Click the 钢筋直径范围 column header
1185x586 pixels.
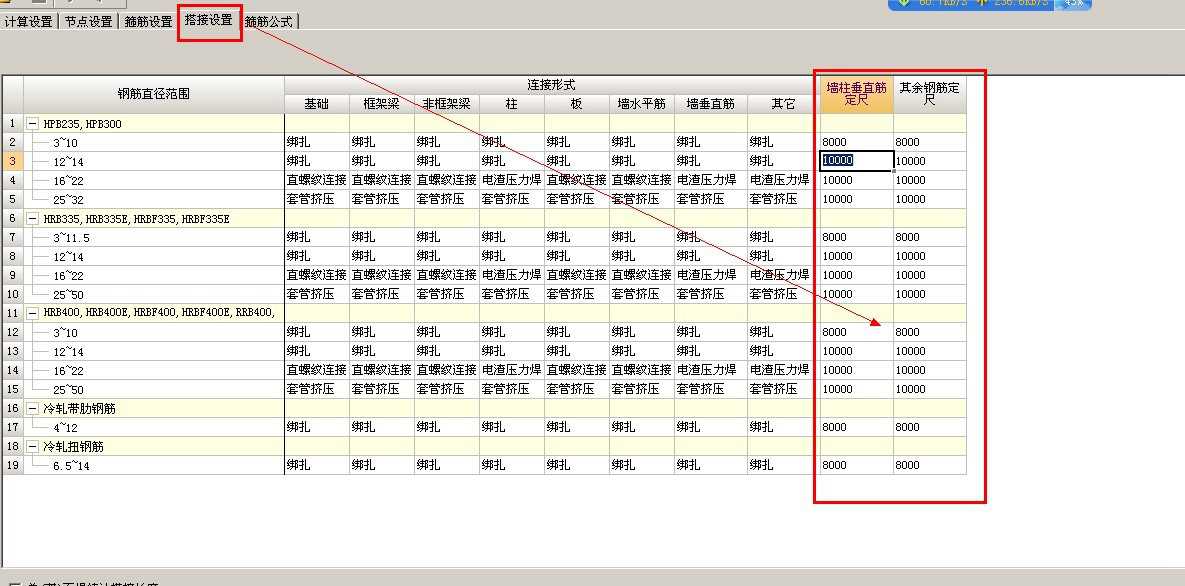pyautogui.click(x=153, y=95)
